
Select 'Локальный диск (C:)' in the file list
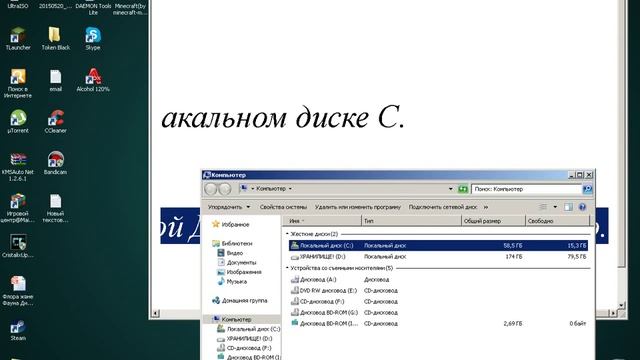tap(438, 245)
